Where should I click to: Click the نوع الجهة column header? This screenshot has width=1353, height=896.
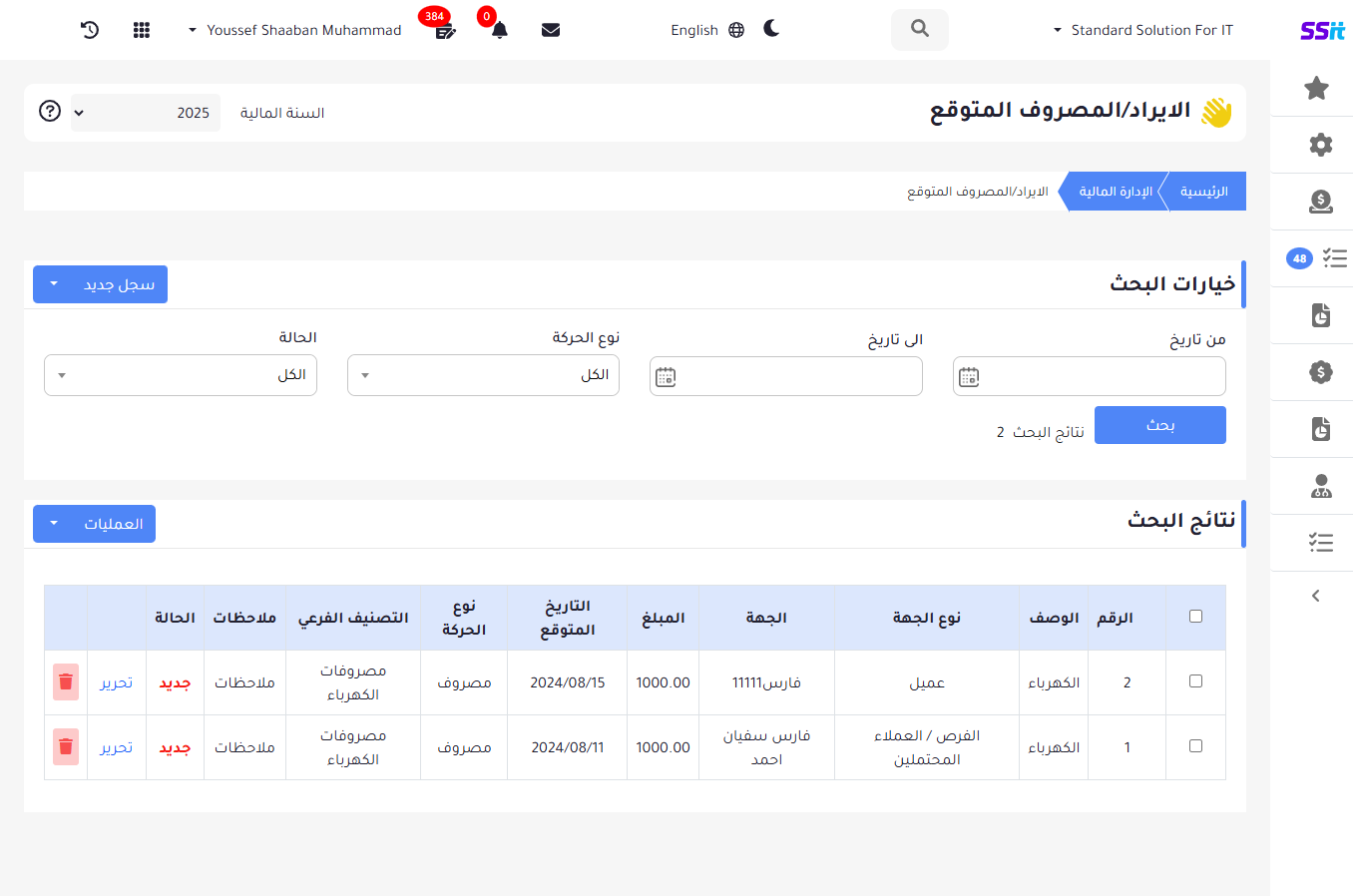pos(927,618)
